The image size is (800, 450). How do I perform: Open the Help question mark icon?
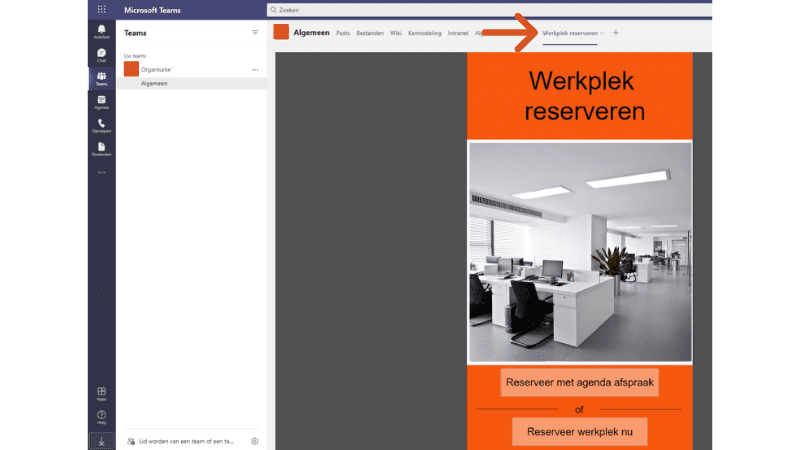102,415
